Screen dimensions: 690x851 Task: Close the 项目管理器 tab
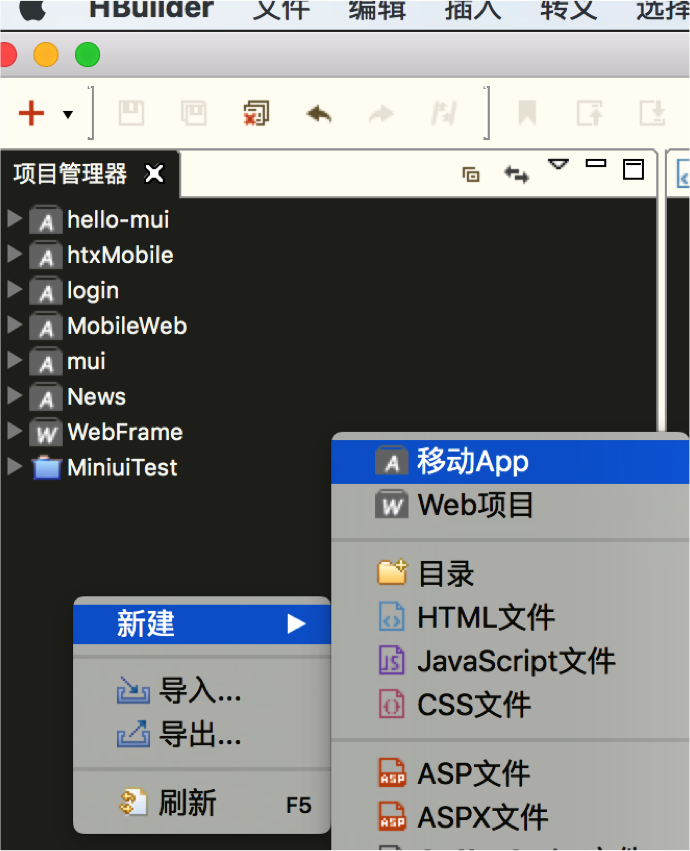tap(154, 174)
